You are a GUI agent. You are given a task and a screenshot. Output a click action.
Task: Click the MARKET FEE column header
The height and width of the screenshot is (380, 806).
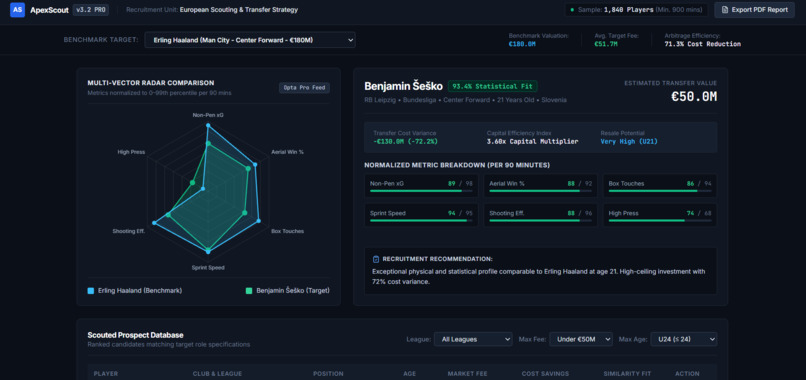[467, 374]
